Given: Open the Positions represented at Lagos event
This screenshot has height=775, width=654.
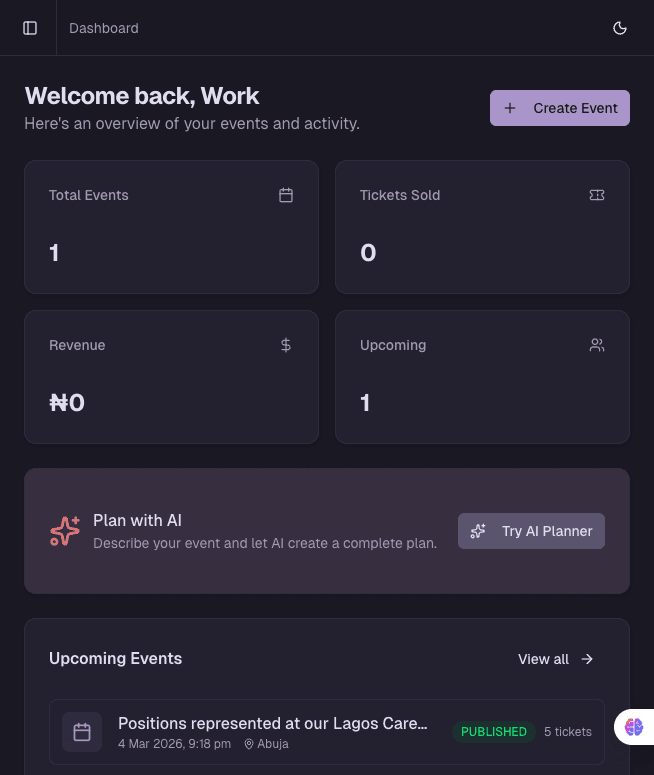Looking at the screenshot, I should 272,723.
